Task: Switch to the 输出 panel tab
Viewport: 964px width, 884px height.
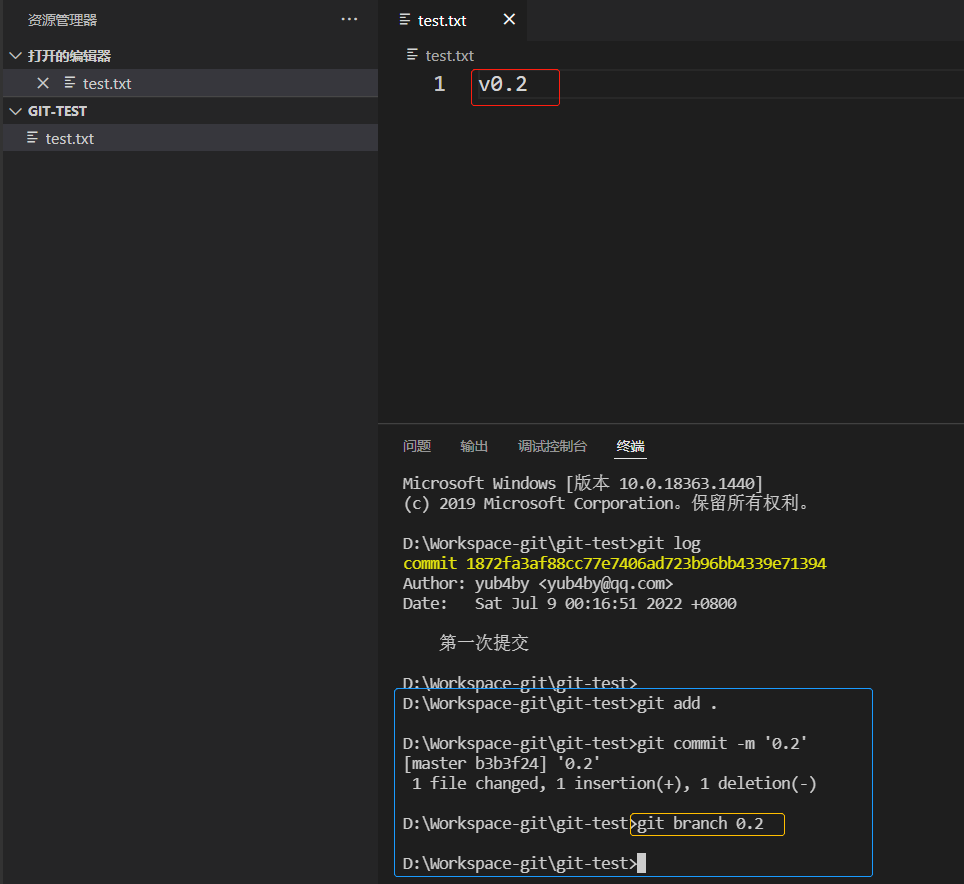Action: [x=474, y=446]
